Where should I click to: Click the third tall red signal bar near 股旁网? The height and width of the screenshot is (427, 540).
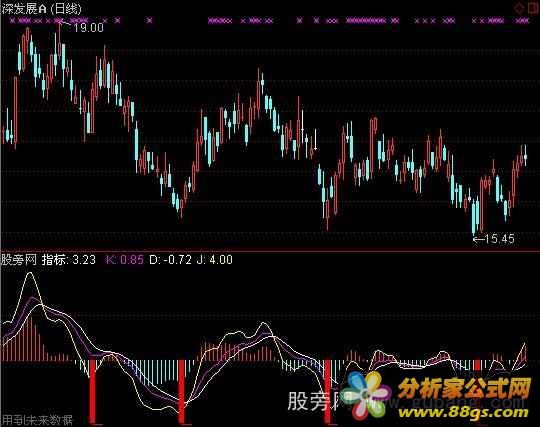click(x=328, y=391)
